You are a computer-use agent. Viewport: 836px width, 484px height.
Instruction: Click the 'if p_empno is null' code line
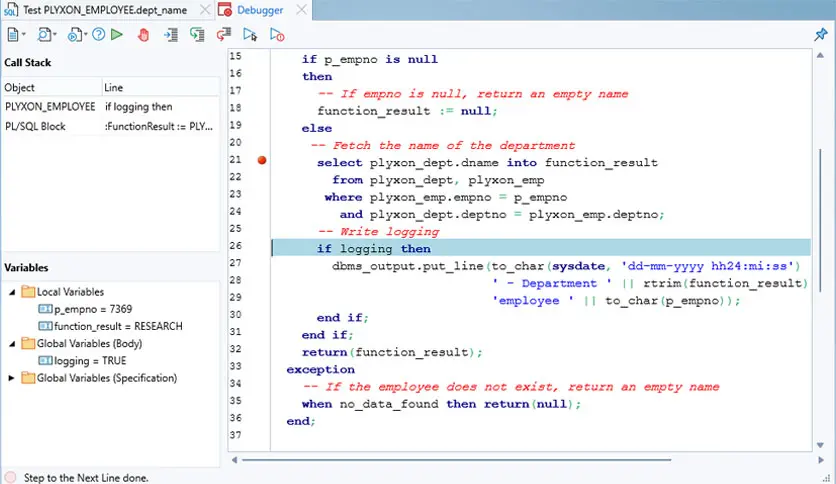coord(369,59)
